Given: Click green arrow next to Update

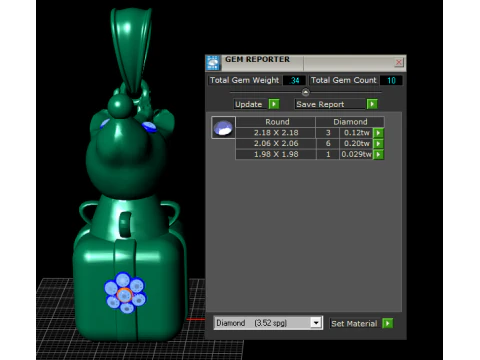Looking at the screenshot, I should [274, 104].
